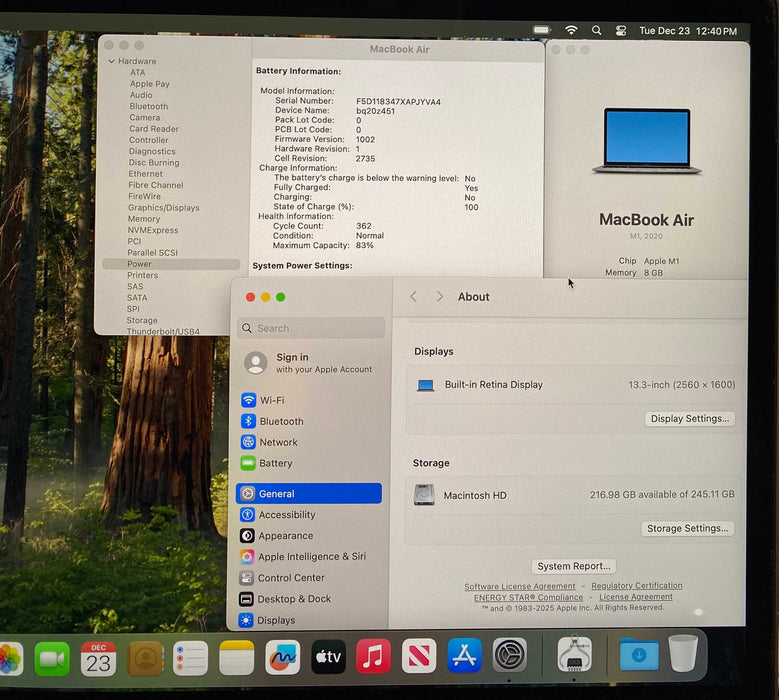Click Cycle Count value 362

point(364,226)
